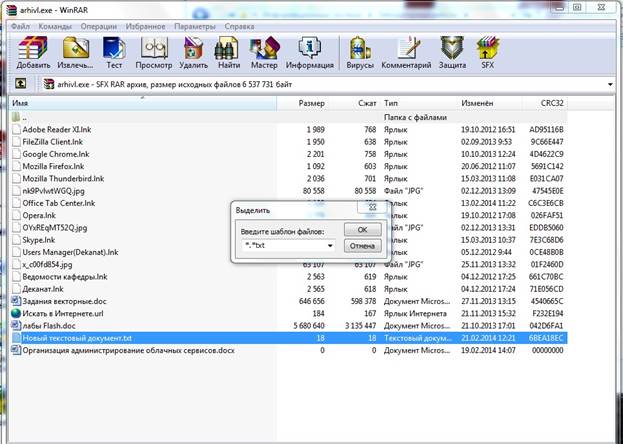Click date 27.11.2013 13:15
Screen dimensions: 623x444
click(488, 301)
